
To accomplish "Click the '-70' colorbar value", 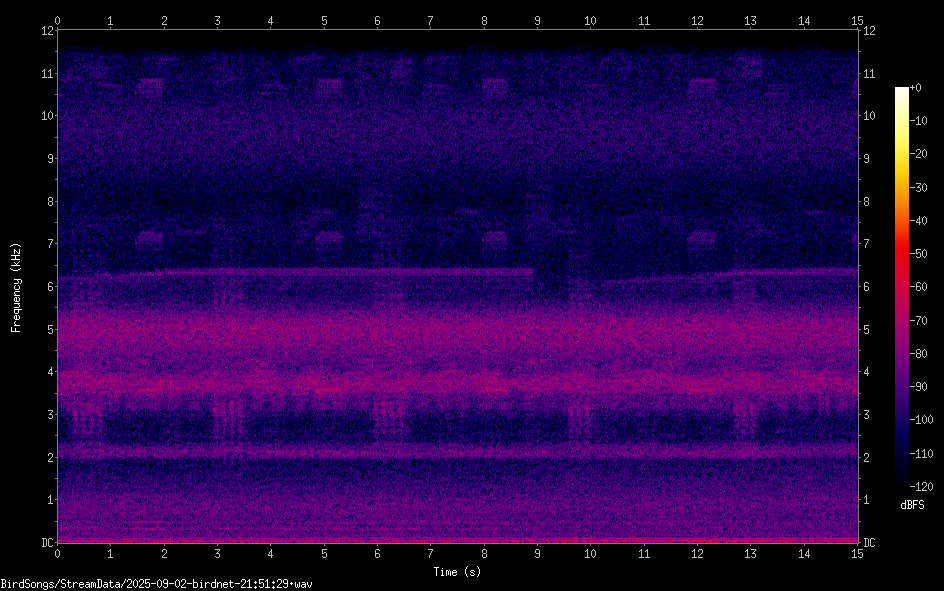I will (918, 321).
